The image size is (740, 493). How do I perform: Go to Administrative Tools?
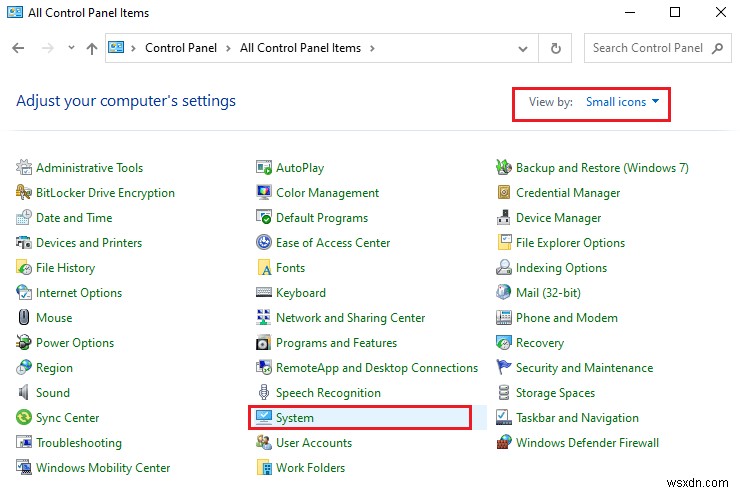89,168
